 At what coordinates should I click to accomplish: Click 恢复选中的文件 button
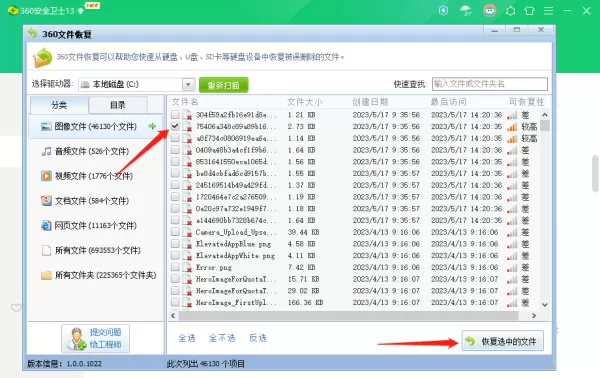click(502, 341)
